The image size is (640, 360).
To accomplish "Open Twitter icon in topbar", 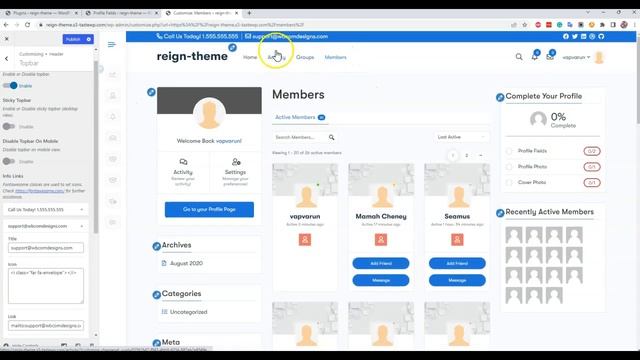I will pos(575,36).
